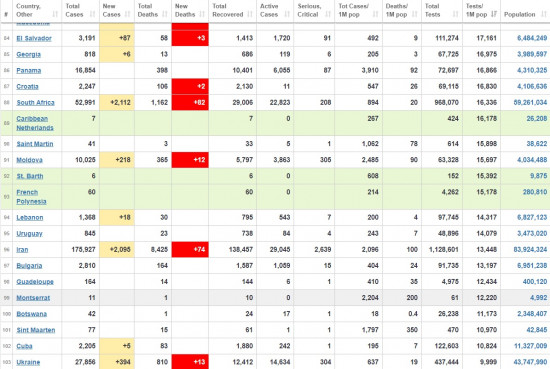Open the Iran country link
This screenshot has width=550, height=369.
click(22, 250)
